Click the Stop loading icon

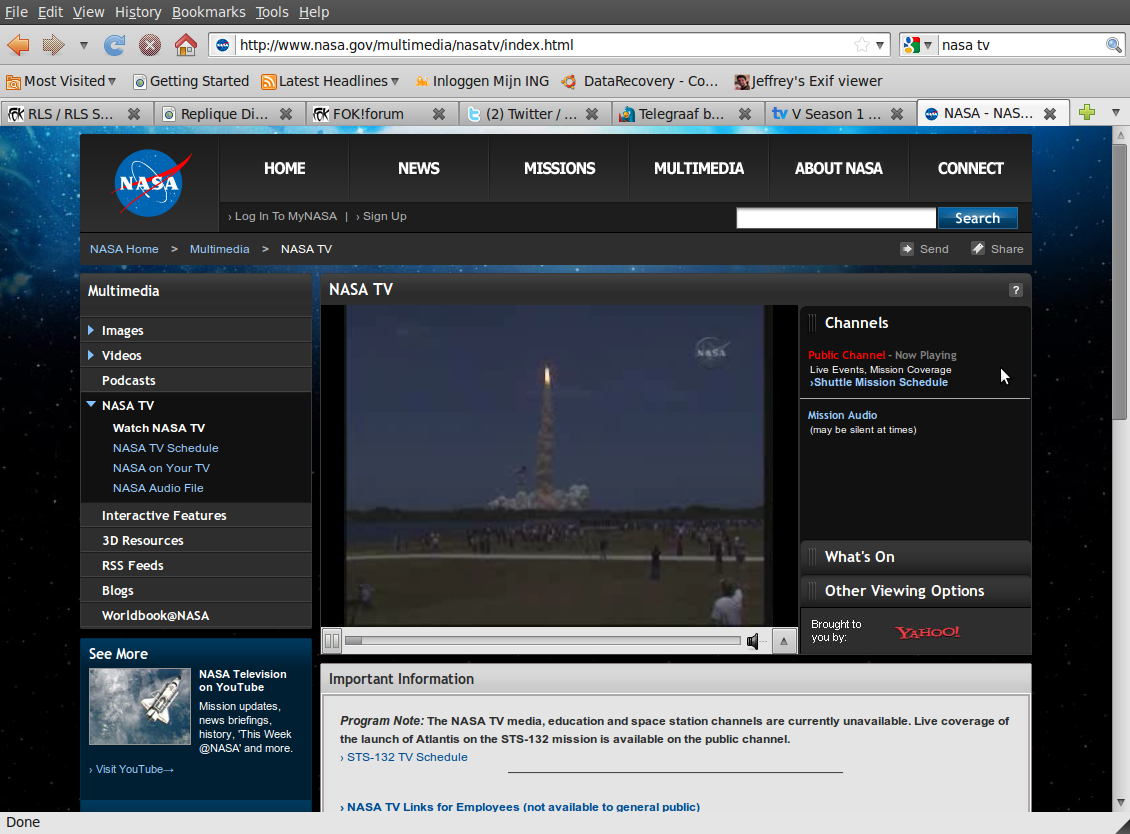150,45
